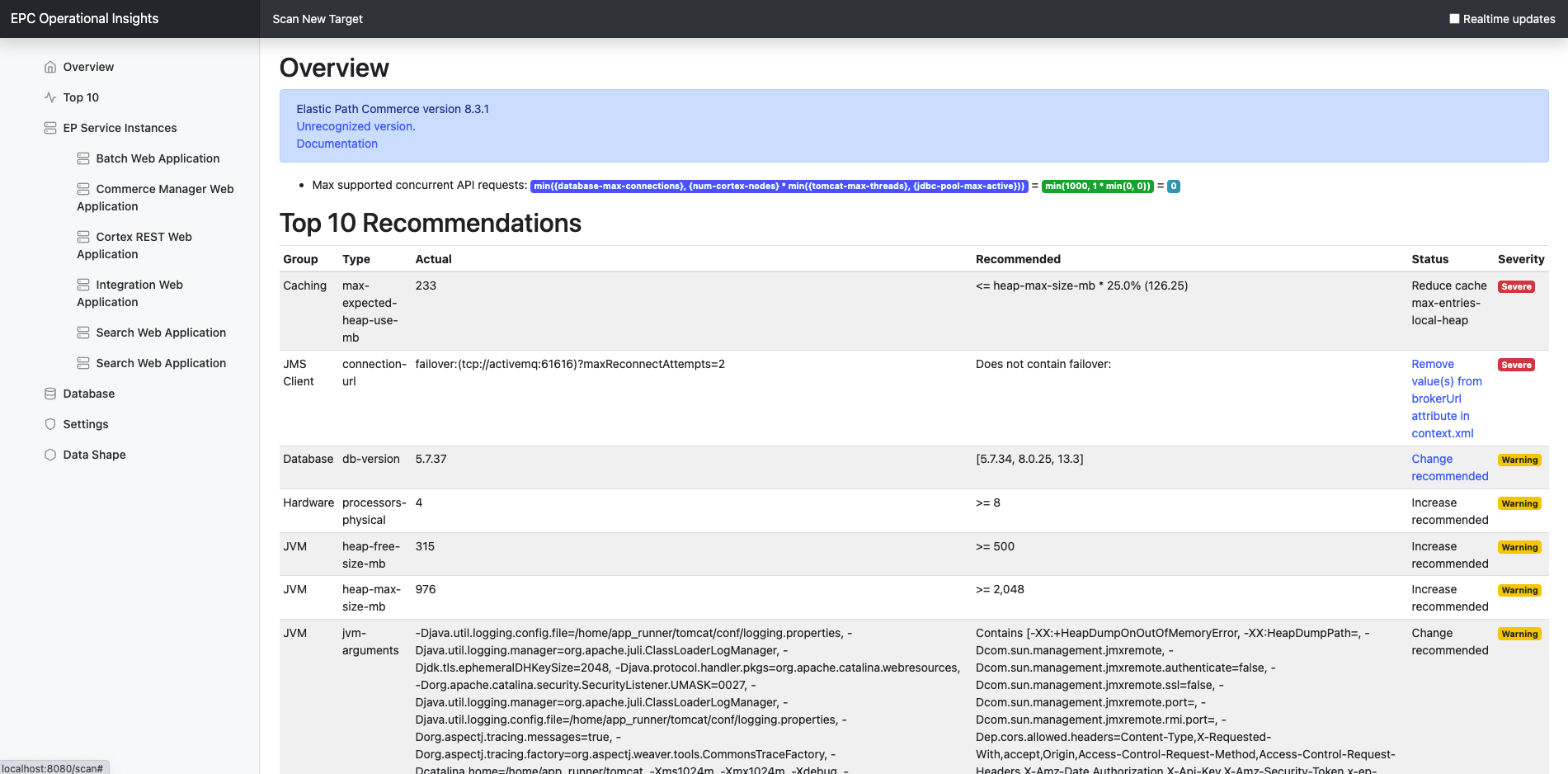Select Commerce Manager Web Application entry

155,197
